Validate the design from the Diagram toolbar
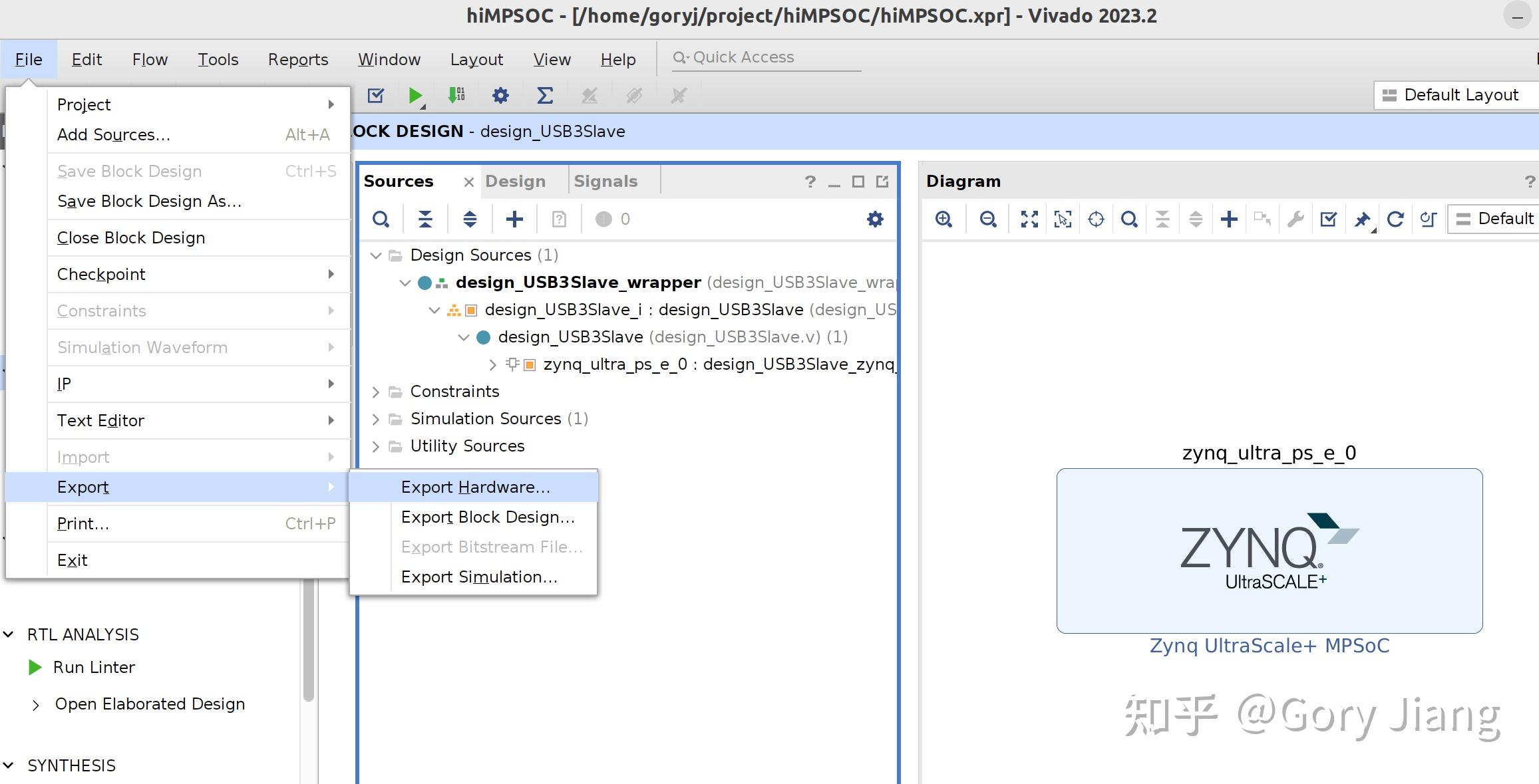Image resolution: width=1539 pixels, height=784 pixels. tap(1329, 219)
